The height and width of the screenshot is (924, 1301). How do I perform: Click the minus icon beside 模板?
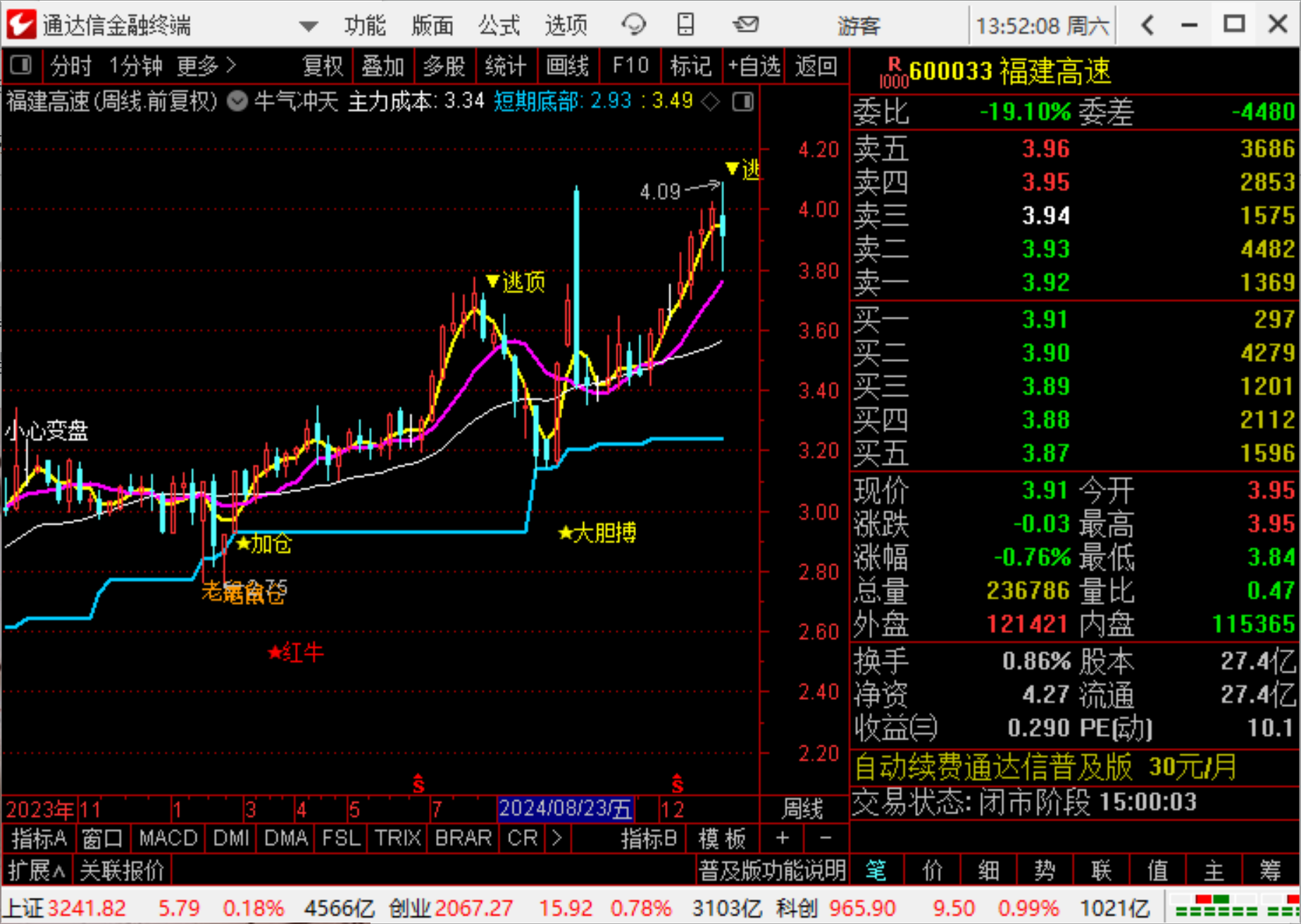coord(826,838)
